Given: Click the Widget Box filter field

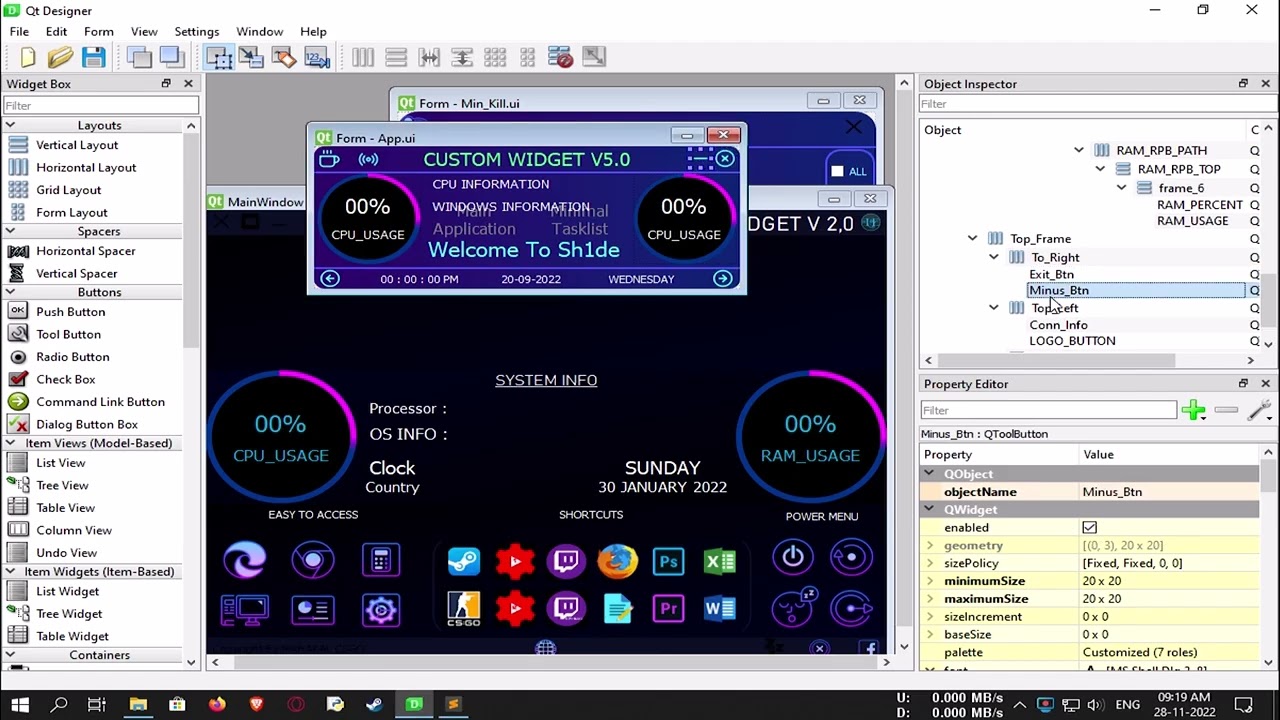Looking at the screenshot, I should click(x=100, y=105).
